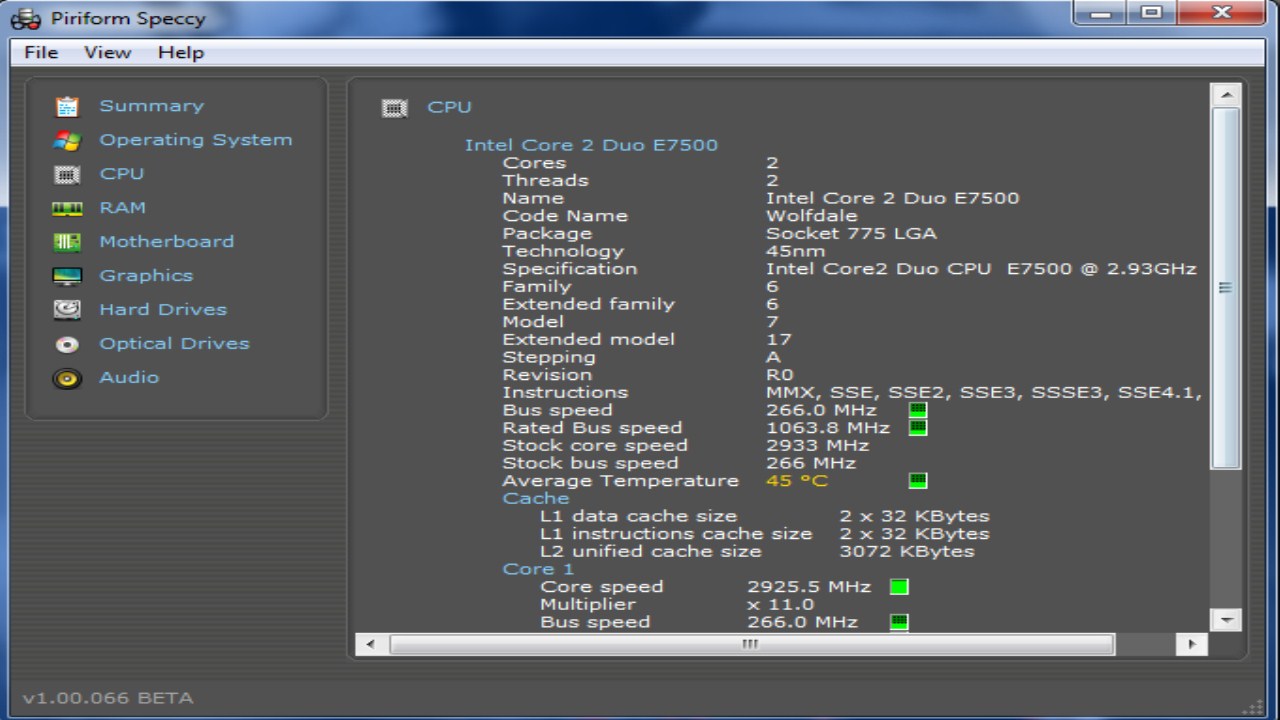The height and width of the screenshot is (720, 1280).
Task: Click the Intel Core 2 Duo E7500 heading
Action: click(591, 145)
